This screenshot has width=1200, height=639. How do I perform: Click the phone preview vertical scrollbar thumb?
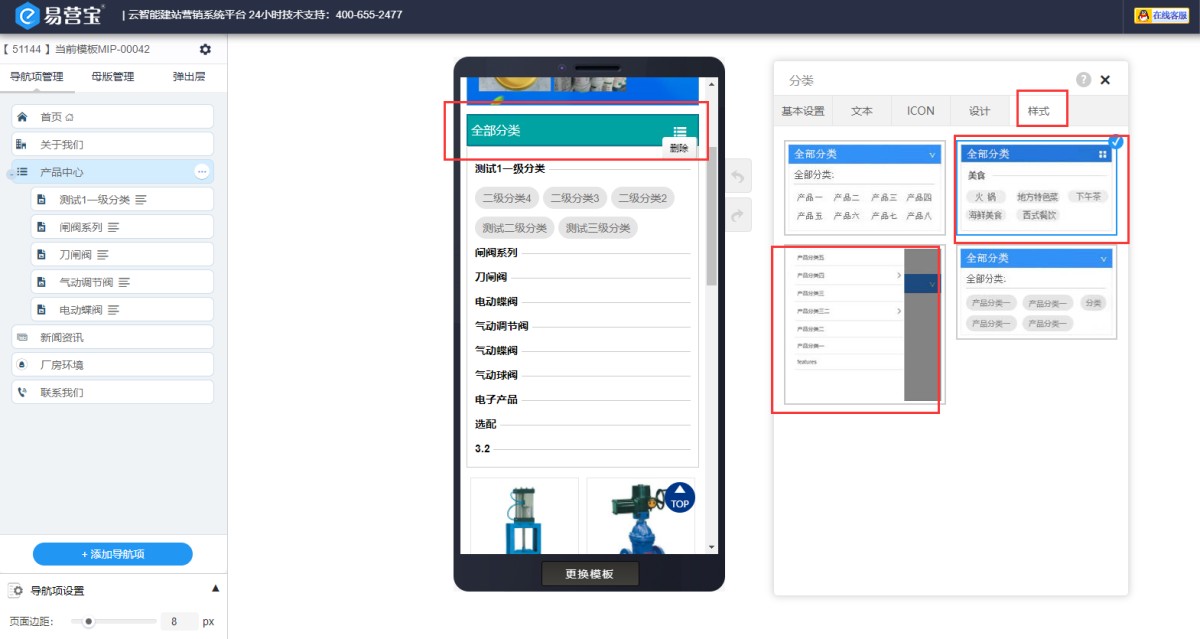coord(712,215)
